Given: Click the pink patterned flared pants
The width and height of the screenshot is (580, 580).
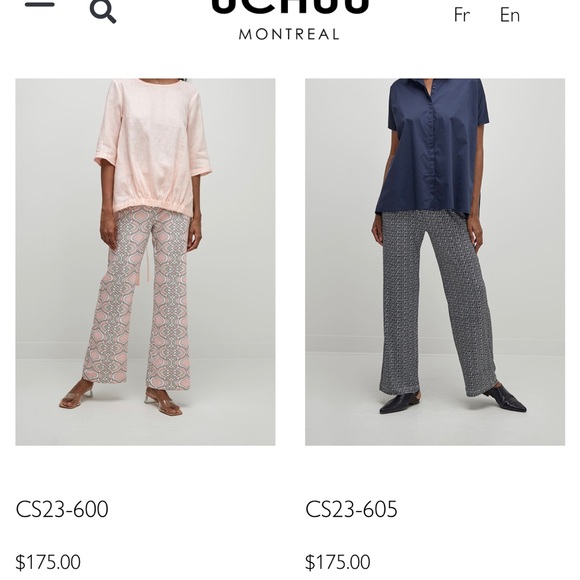Looking at the screenshot, I should click(139, 298).
